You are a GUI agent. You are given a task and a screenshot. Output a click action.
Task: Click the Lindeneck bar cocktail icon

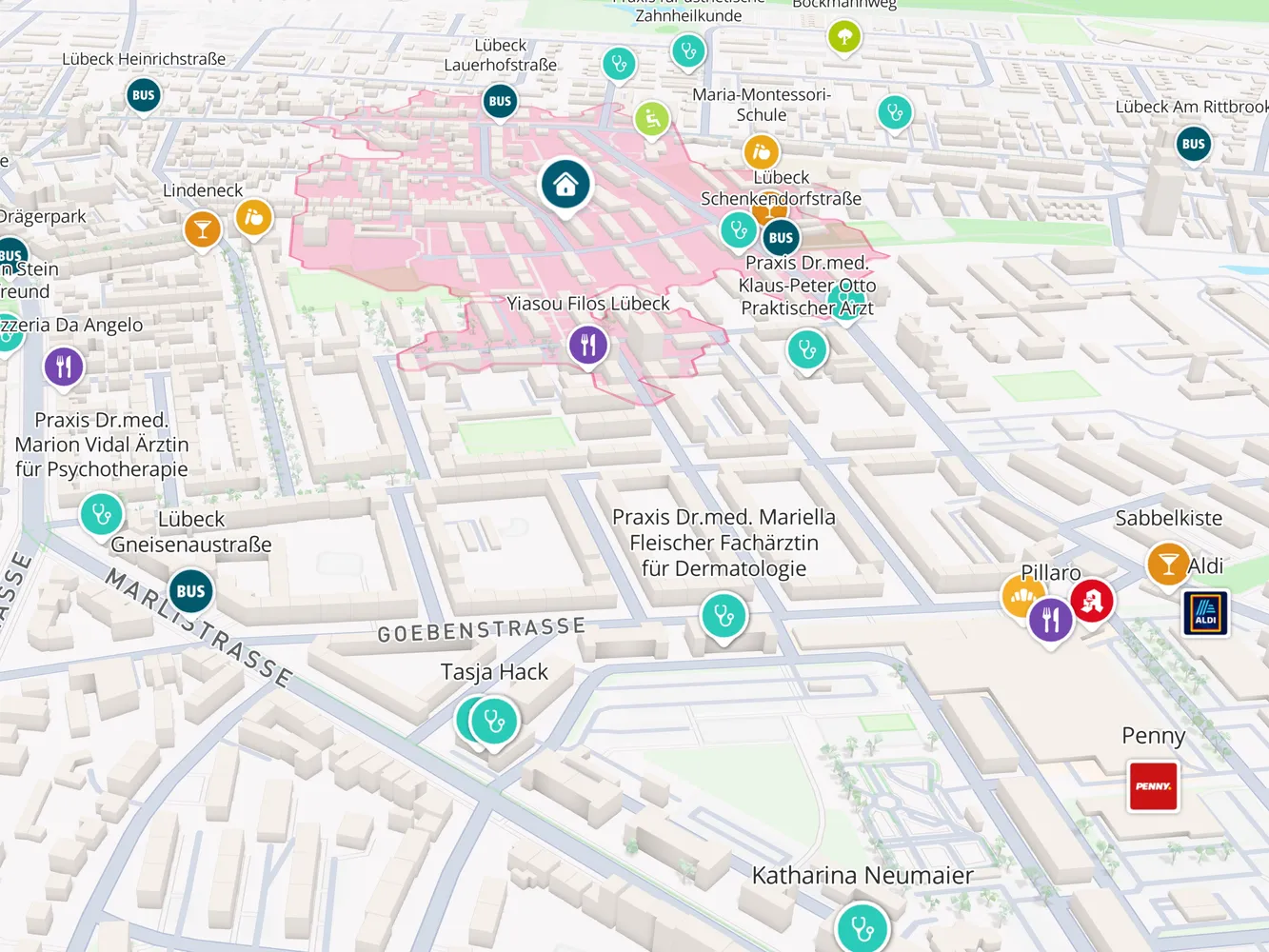203,229
